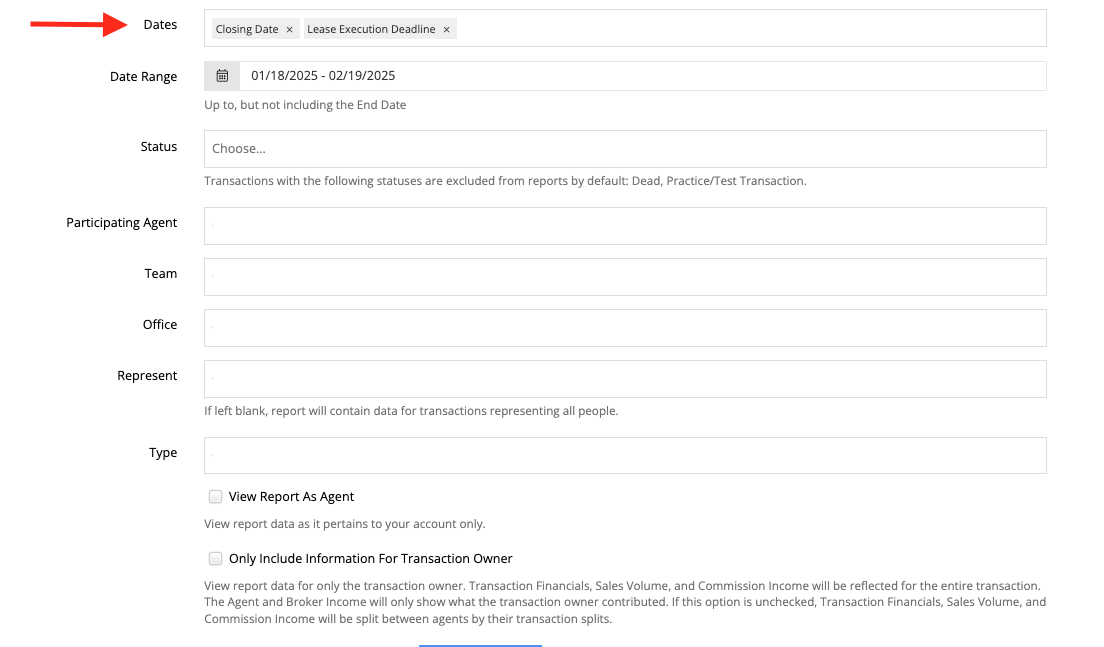Click the Team selection field
1104x647 pixels.
pyautogui.click(x=625, y=277)
